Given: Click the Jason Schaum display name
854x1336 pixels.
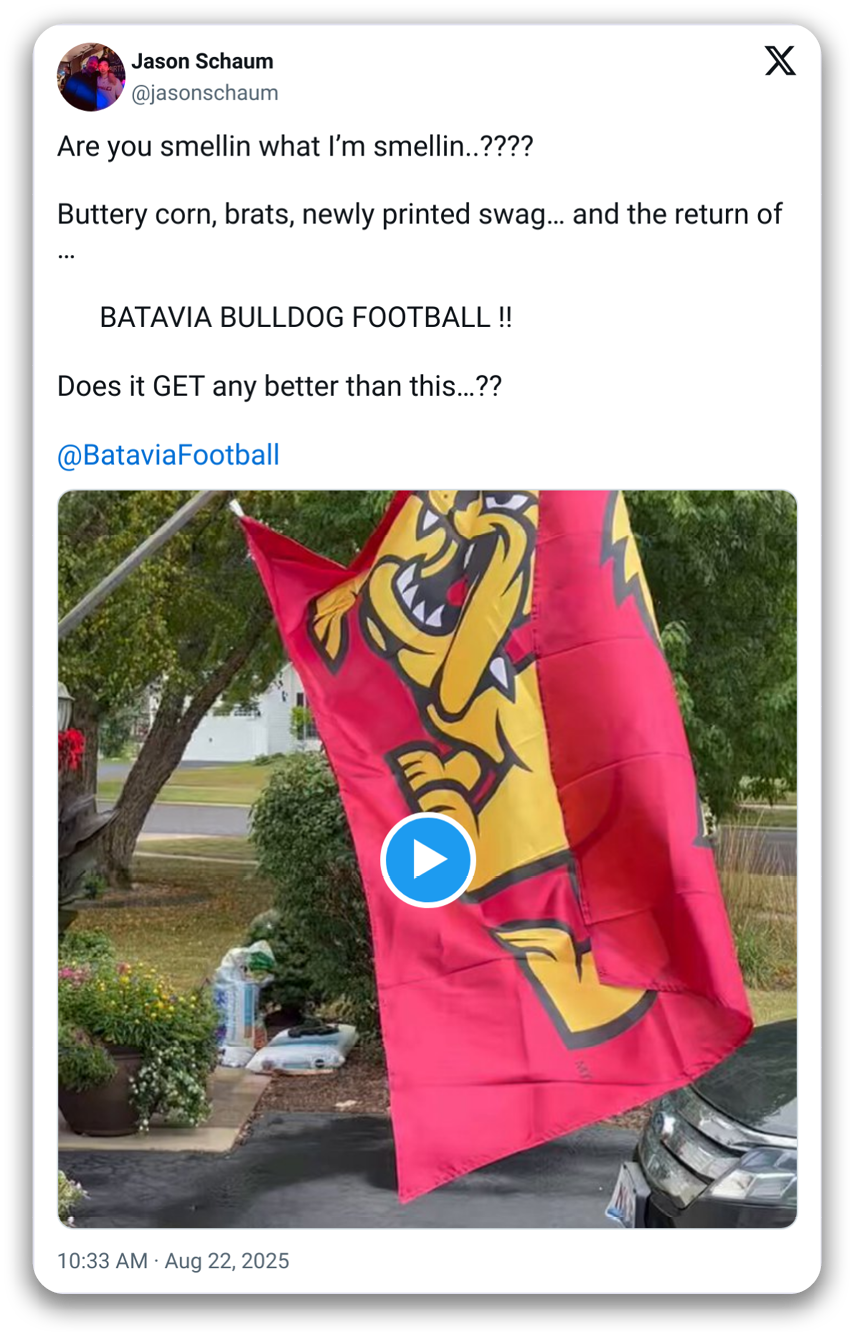Looking at the screenshot, I should coord(202,61).
